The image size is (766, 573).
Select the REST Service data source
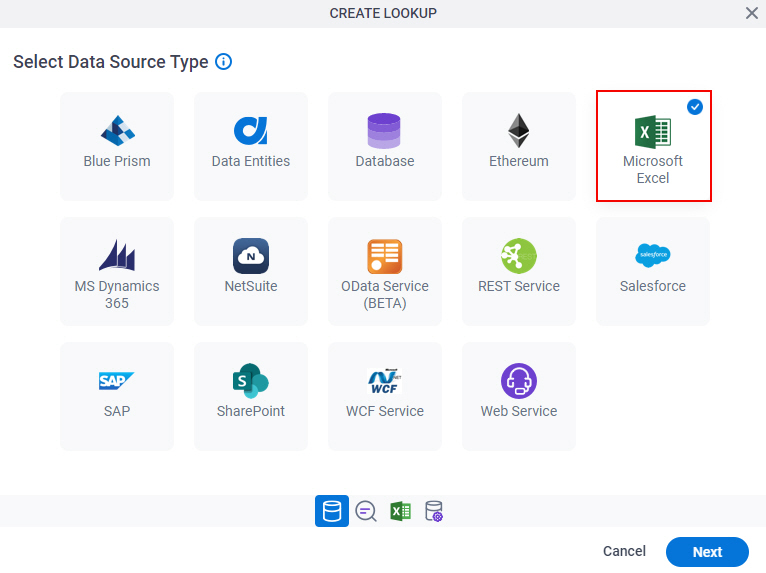[x=519, y=271]
